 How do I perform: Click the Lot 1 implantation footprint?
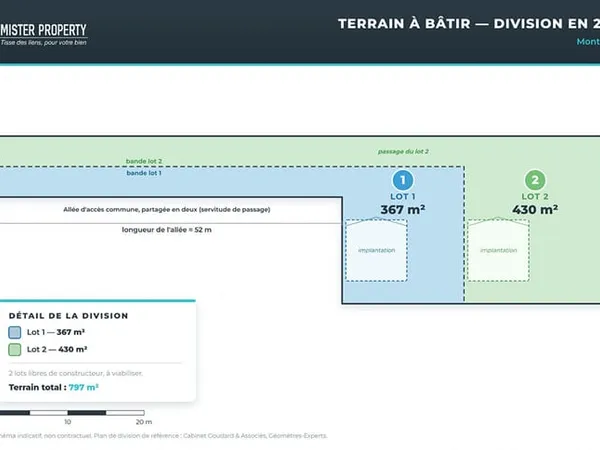tap(376, 250)
